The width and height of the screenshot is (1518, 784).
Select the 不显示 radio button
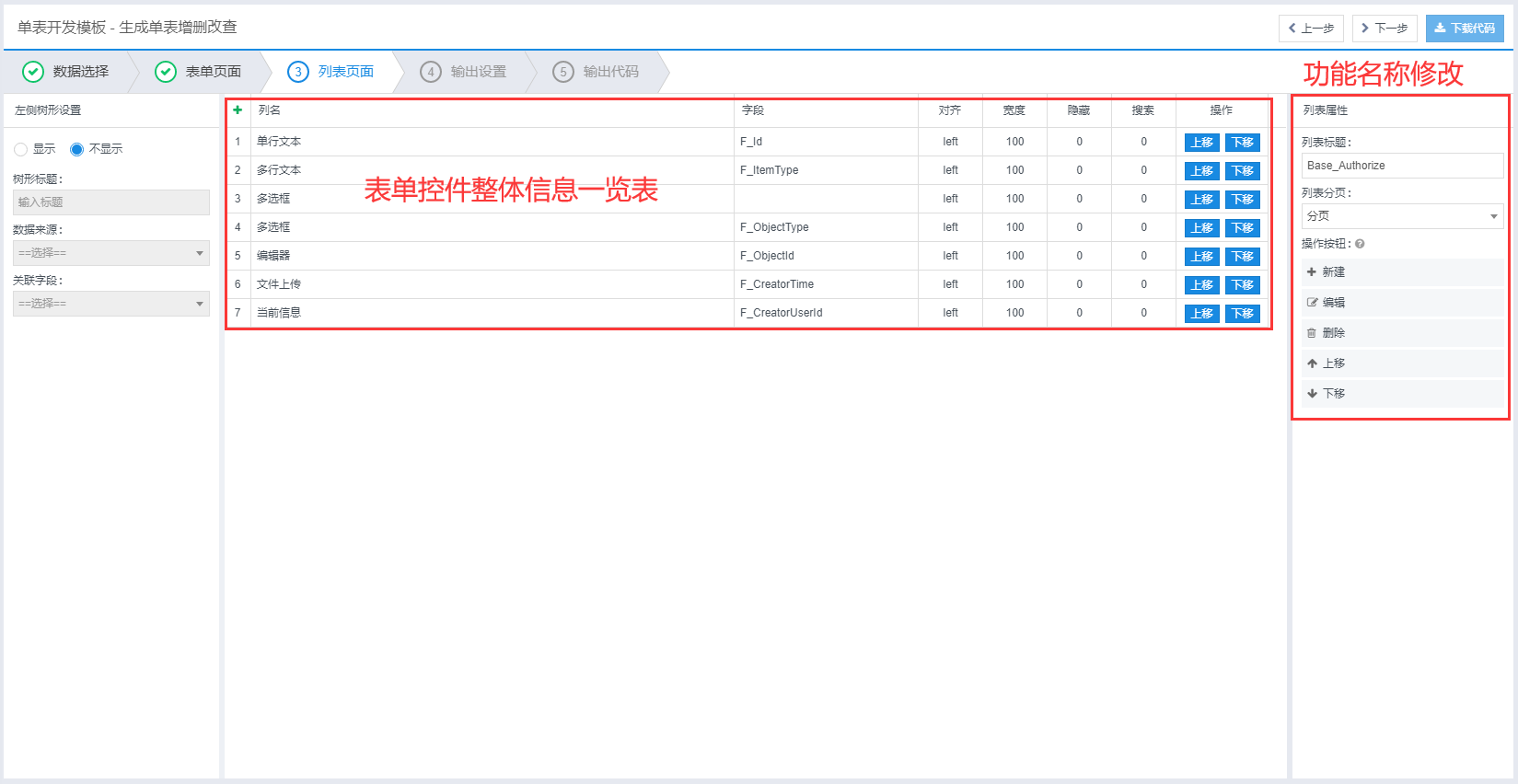[77, 149]
